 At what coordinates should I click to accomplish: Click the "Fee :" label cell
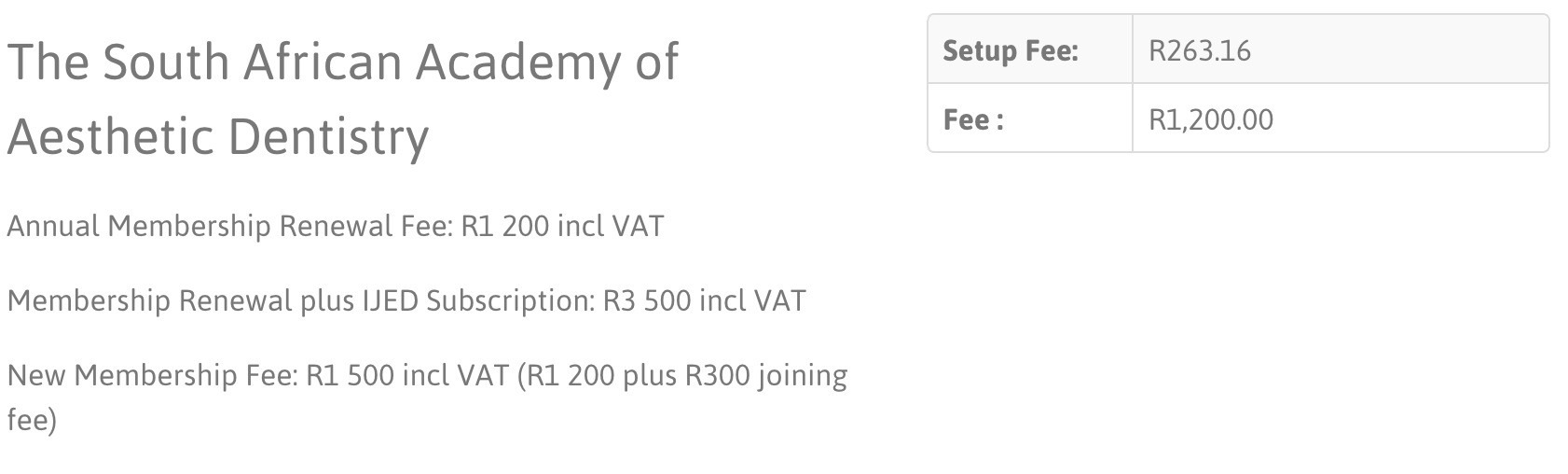tap(1030, 118)
